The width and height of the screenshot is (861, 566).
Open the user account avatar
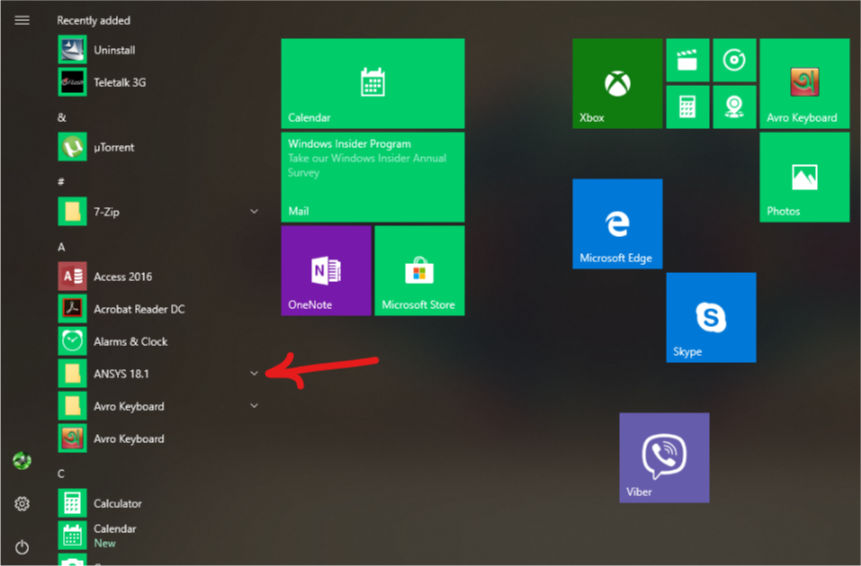coord(22,461)
